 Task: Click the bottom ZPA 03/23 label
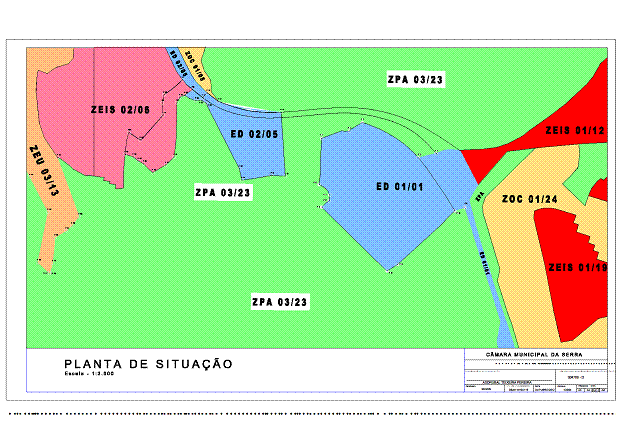pyautogui.click(x=280, y=301)
